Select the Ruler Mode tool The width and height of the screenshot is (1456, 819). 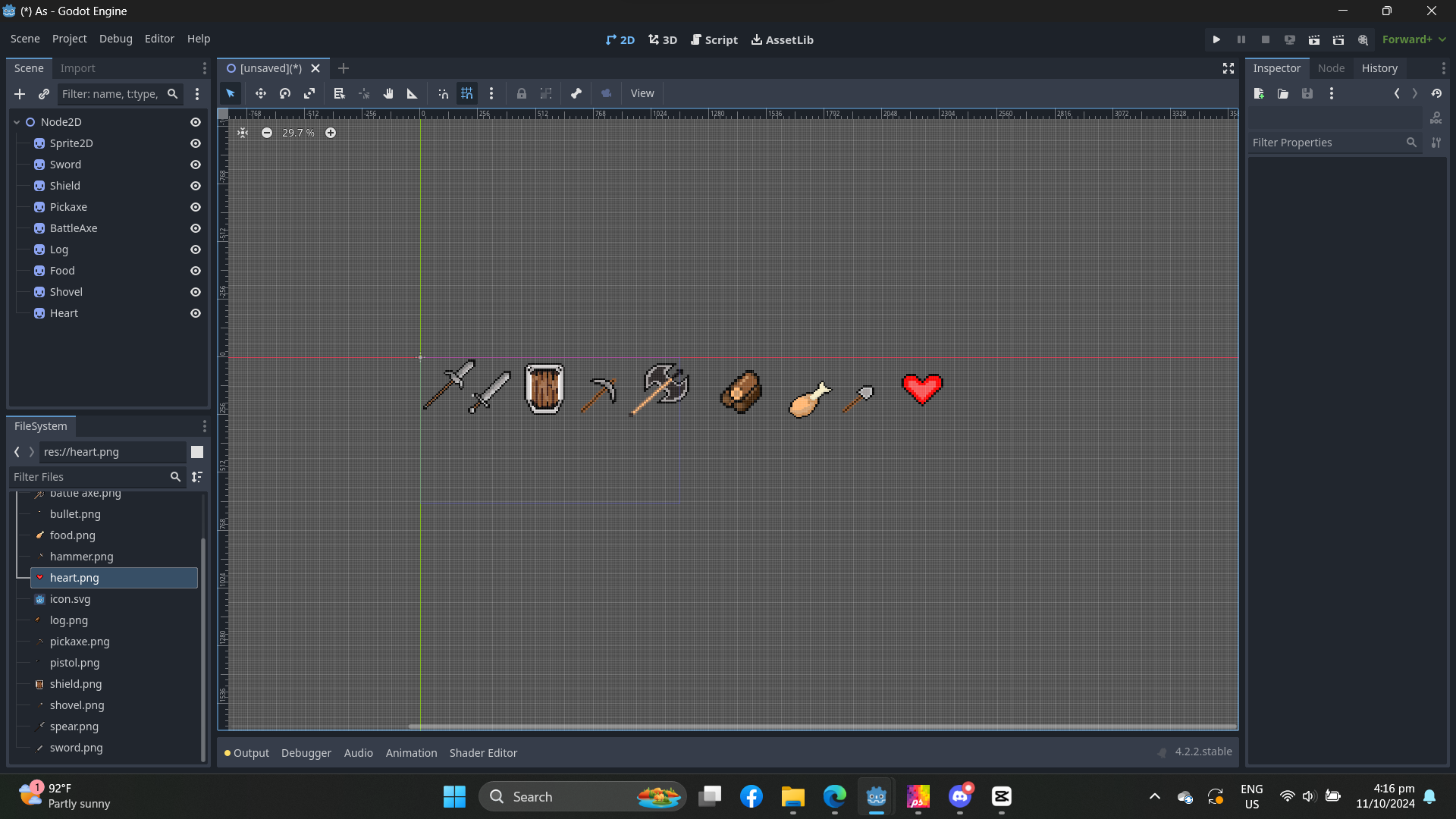(x=413, y=93)
